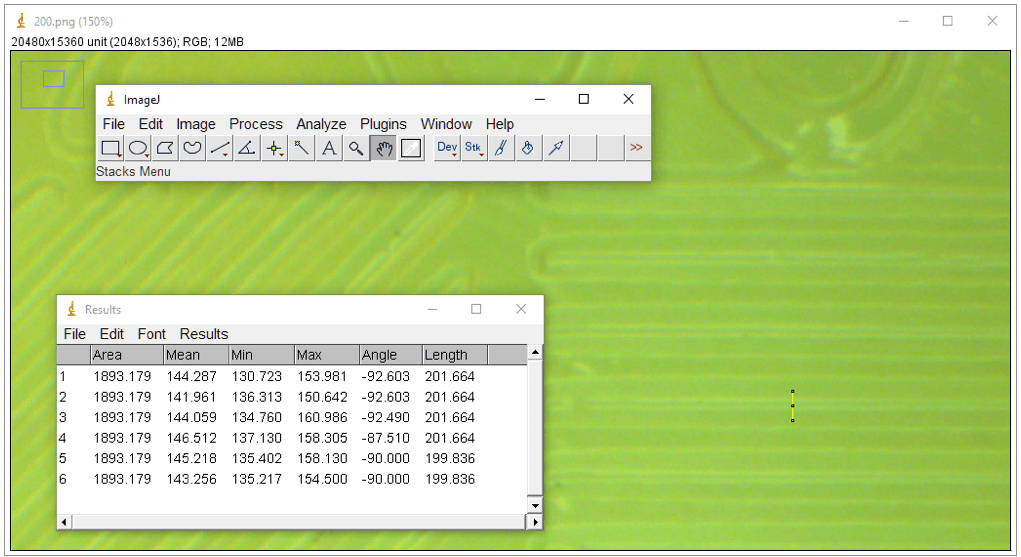This screenshot has width=1021, height=557.
Task: Click the Color picker eyedropper tool
Action: click(410, 149)
